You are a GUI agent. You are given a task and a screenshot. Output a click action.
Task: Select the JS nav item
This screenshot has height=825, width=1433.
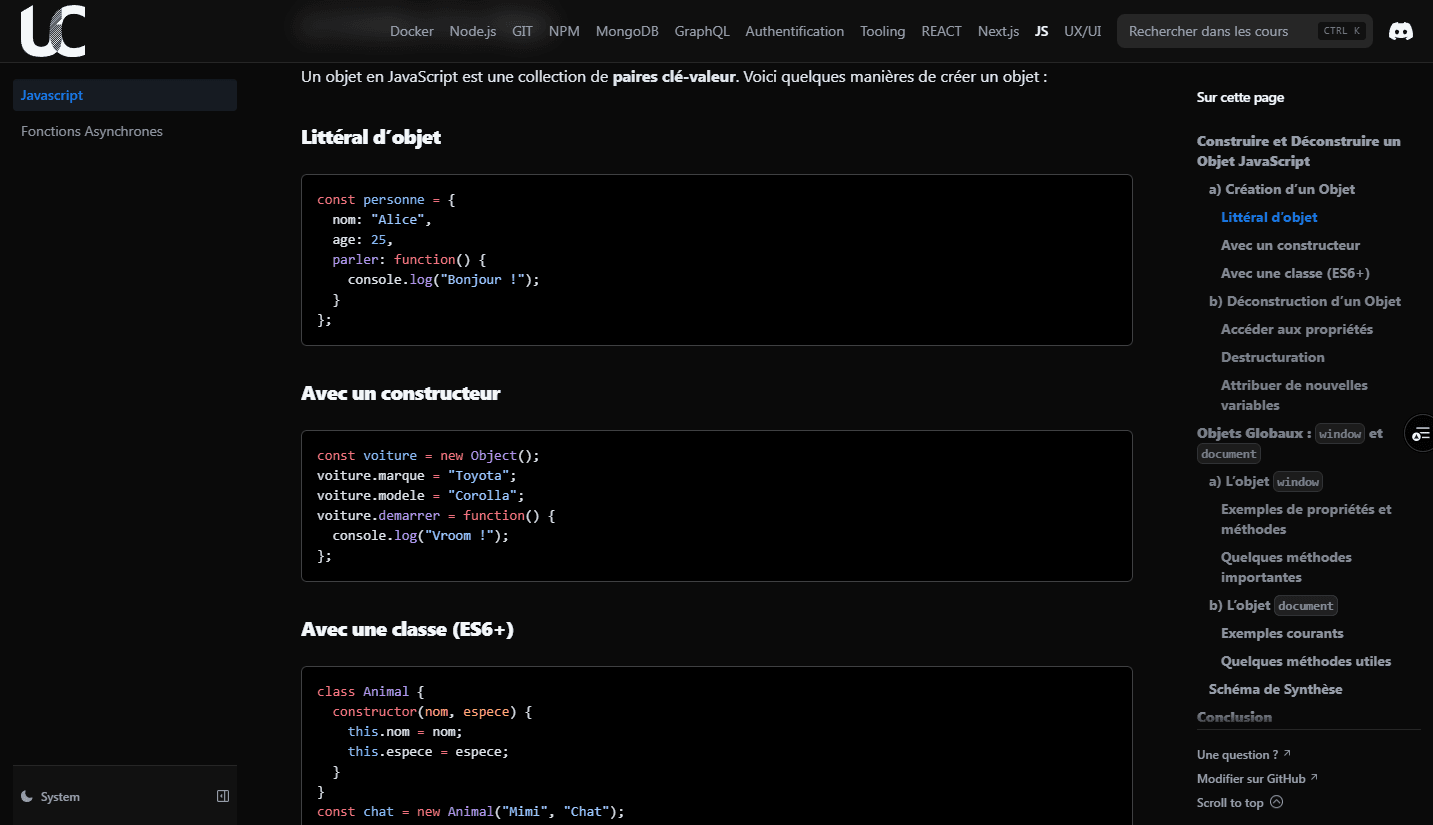(1042, 31)
